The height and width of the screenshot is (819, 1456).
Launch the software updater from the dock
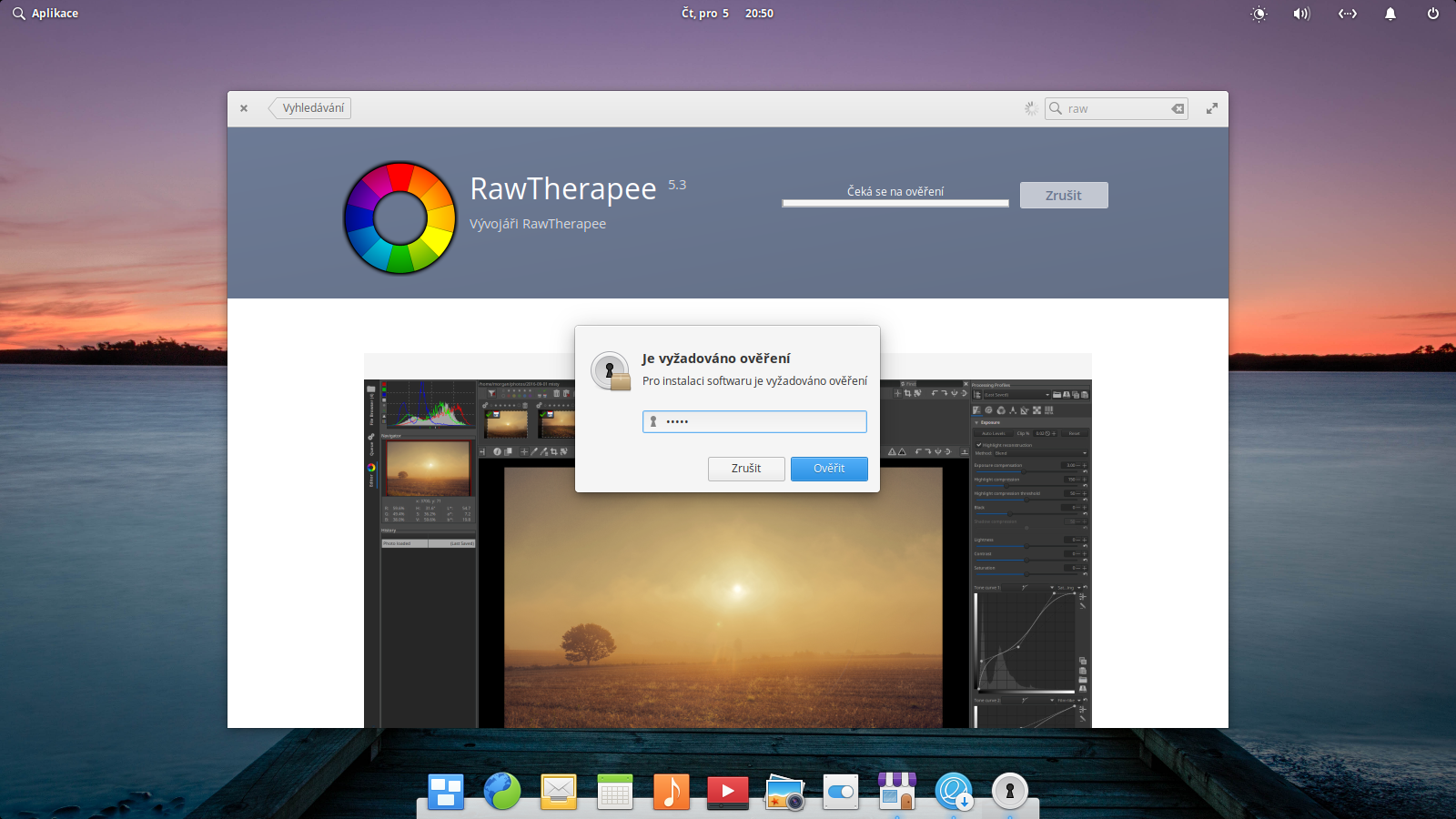tap(953, 792)
